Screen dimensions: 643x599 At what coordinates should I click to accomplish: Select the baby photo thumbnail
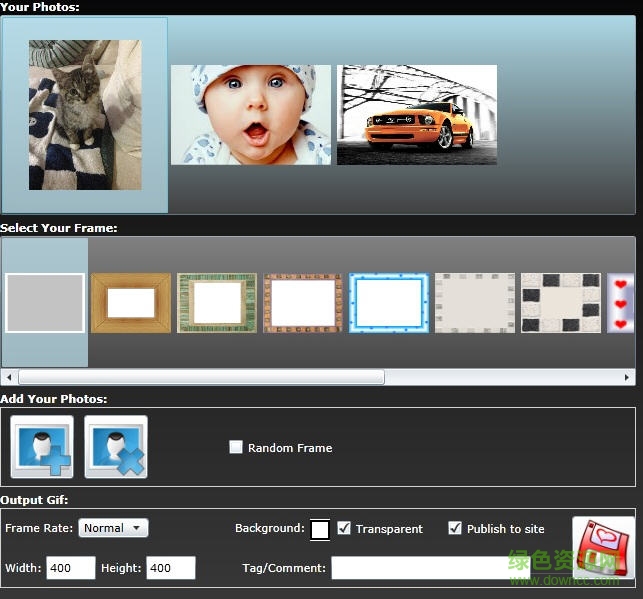point(251,115)
